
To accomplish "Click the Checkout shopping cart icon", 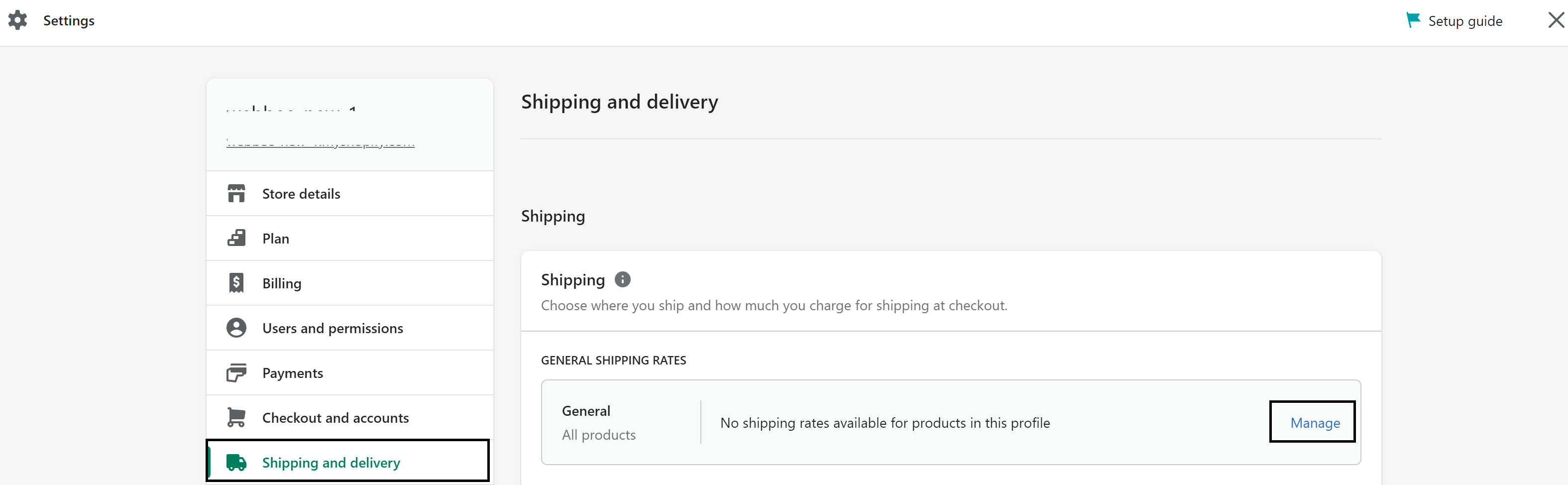I will (x=236, y=417).
